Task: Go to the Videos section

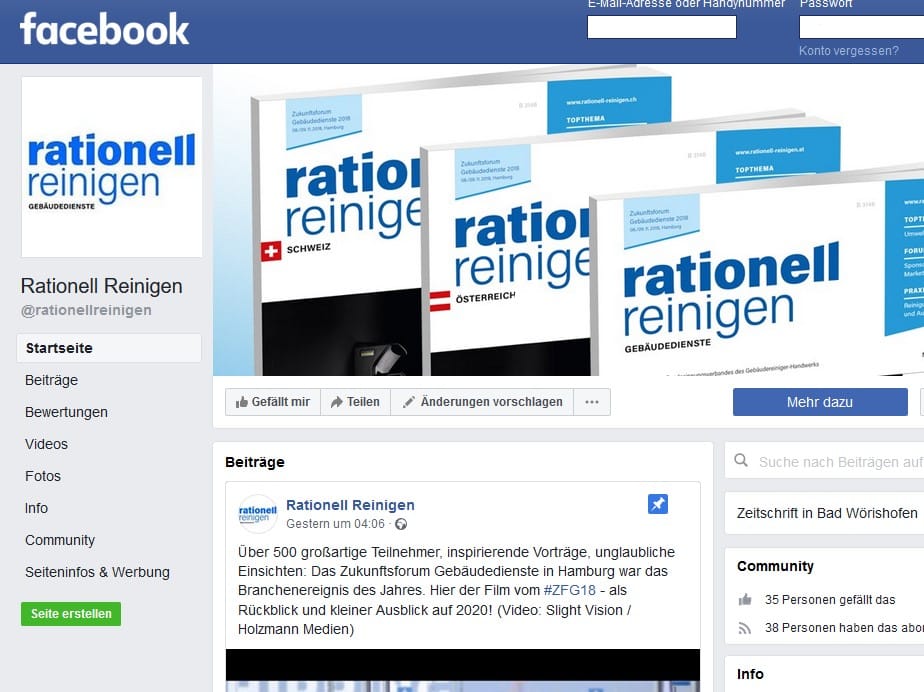Action: 46,444
